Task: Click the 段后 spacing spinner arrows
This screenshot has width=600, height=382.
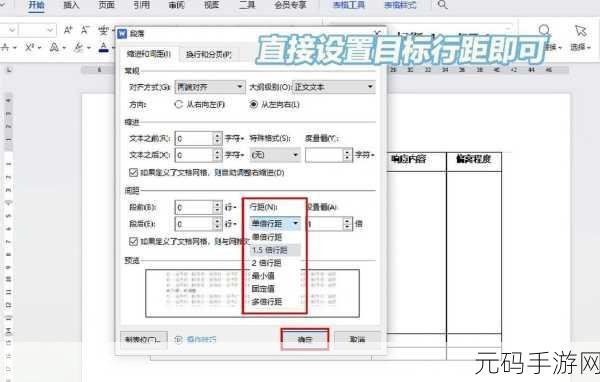Action: (218, 224)
